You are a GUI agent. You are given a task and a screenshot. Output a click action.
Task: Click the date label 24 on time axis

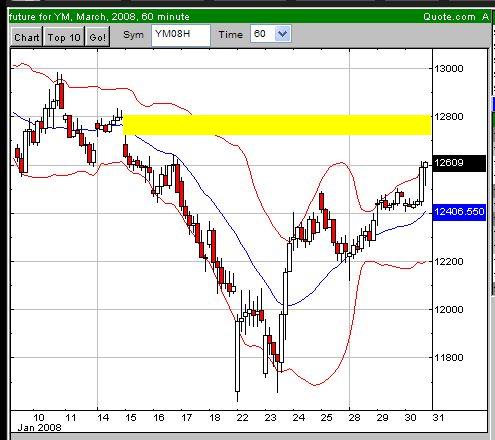click(299, 417)
